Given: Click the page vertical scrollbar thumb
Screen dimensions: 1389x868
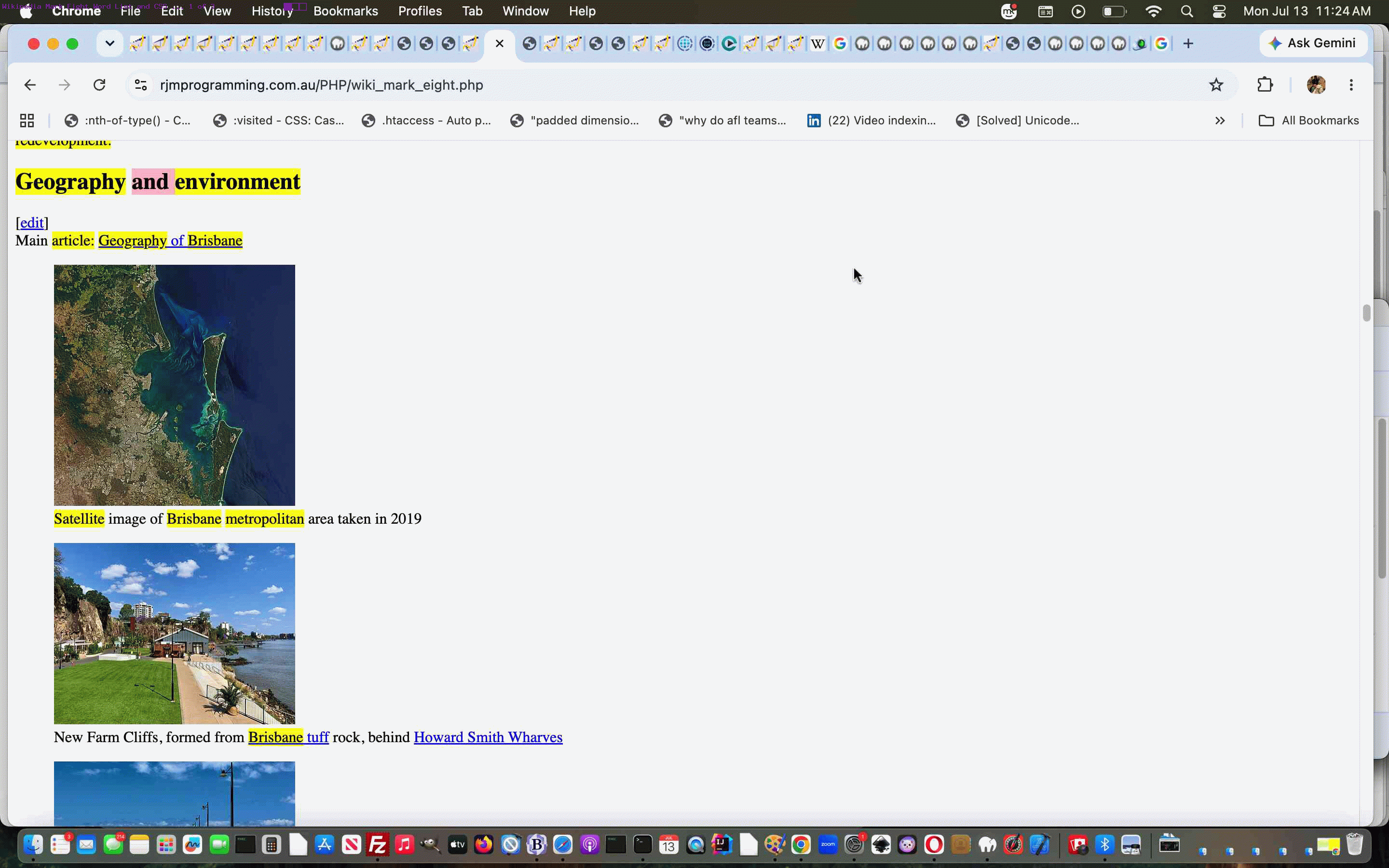Looking at the screenshot, I should 1366,313.
